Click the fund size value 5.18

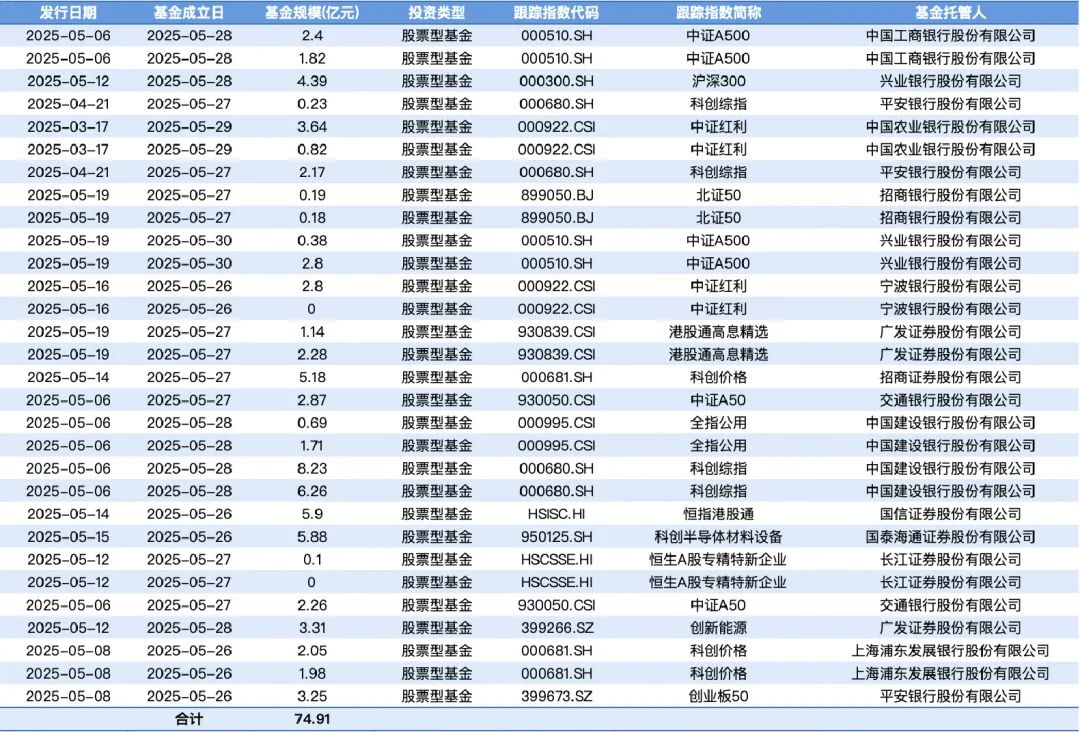(312, 377)
